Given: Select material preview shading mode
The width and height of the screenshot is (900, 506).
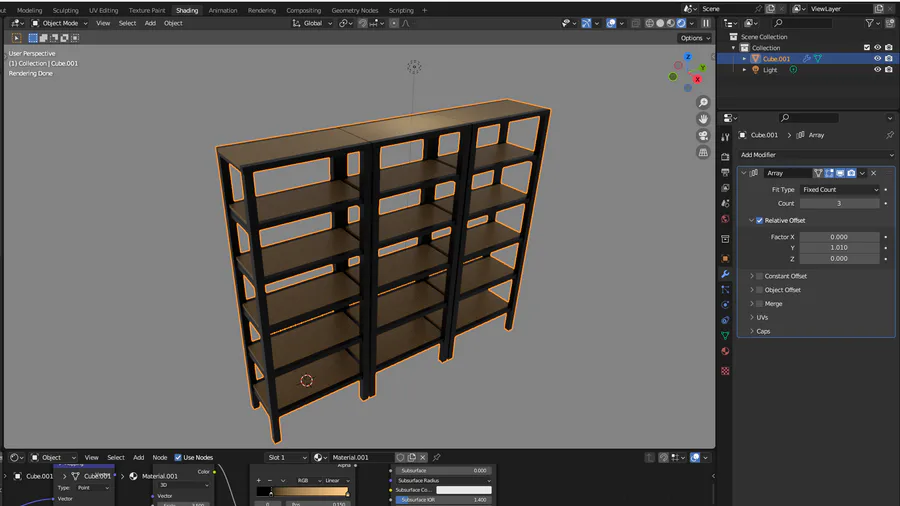Looking at the screenshot, I should (670, 24).
